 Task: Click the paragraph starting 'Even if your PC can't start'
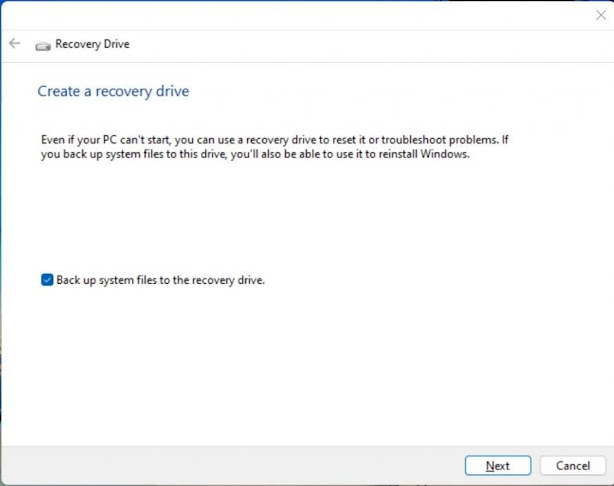pos(275,147)
